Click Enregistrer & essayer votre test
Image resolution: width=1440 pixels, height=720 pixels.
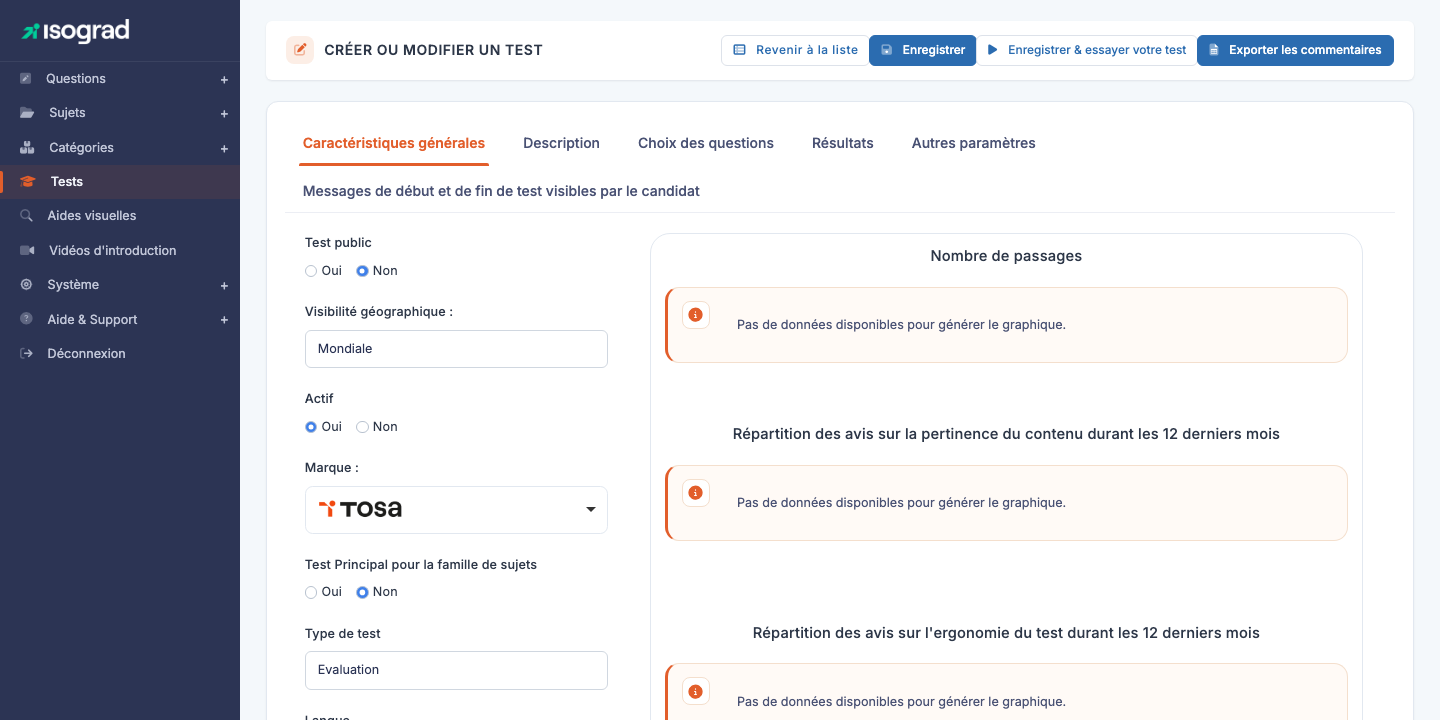tap(1086, 50)
